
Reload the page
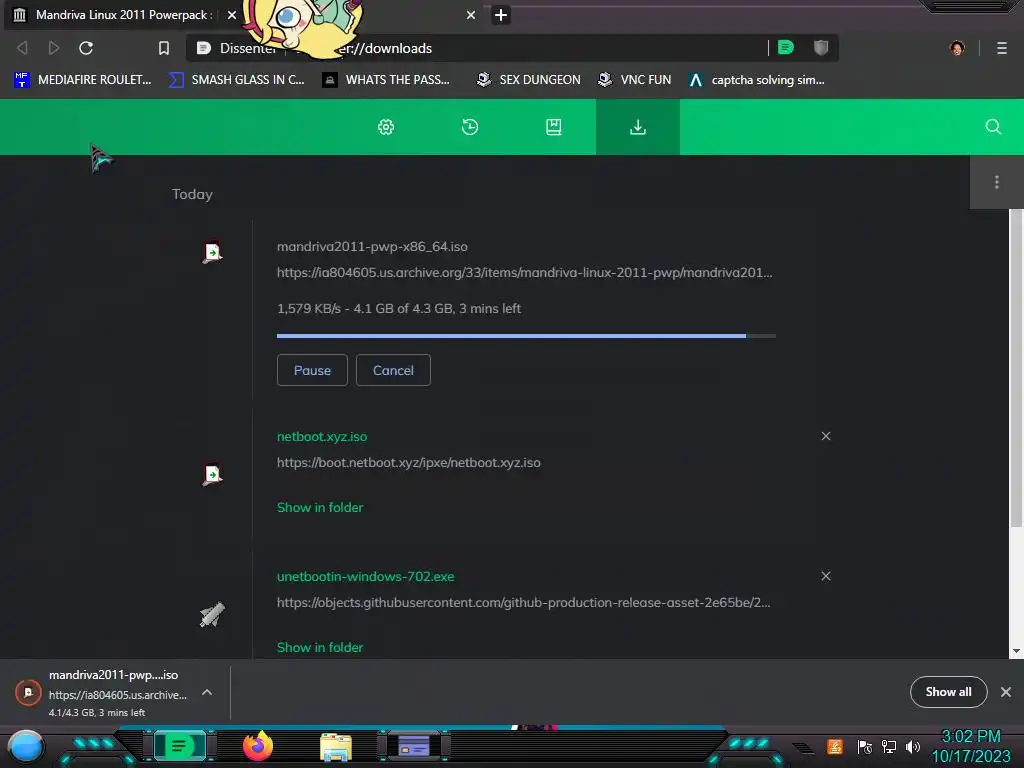[86, 48]
